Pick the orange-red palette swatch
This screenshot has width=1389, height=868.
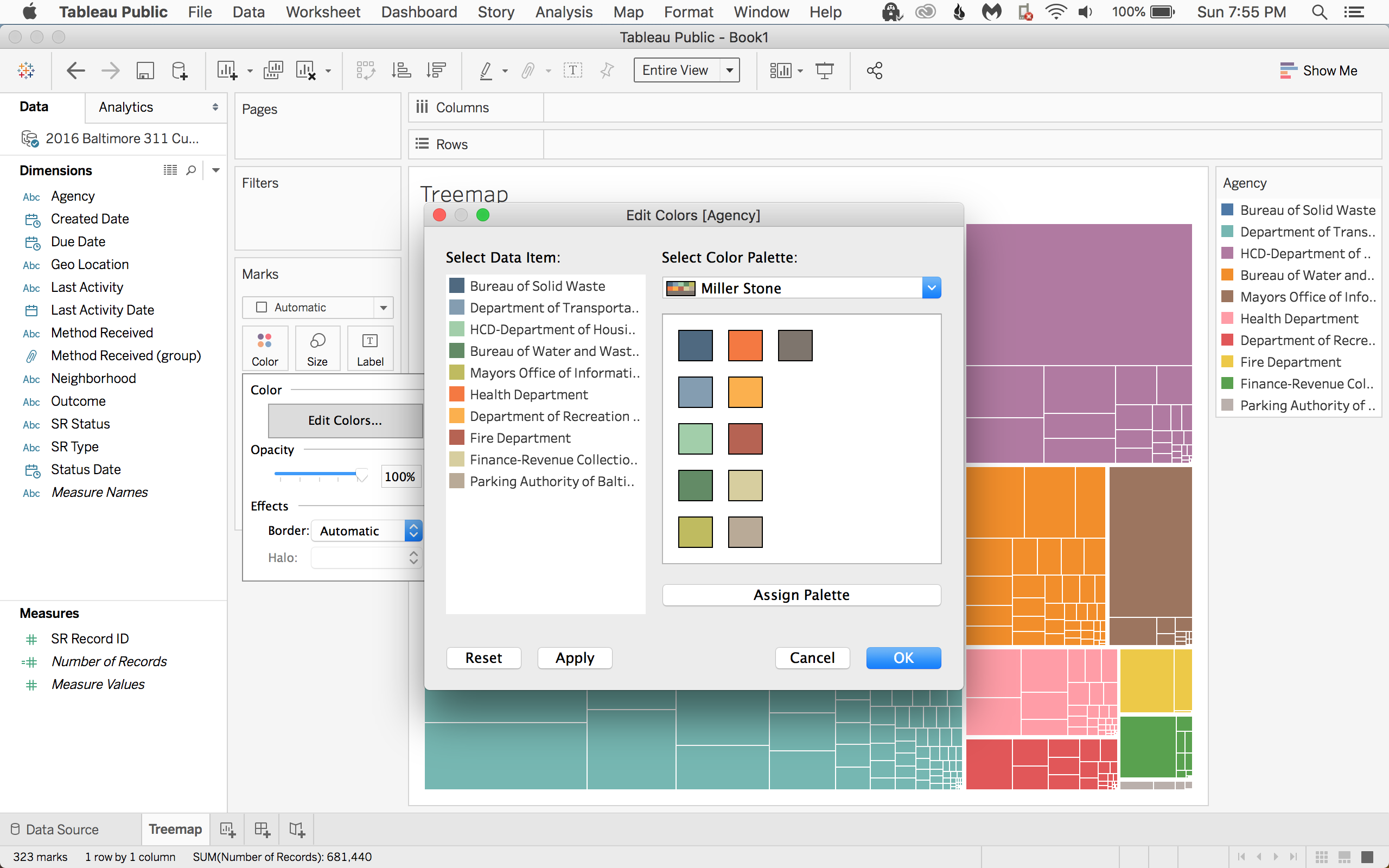(x=745, y=346)
